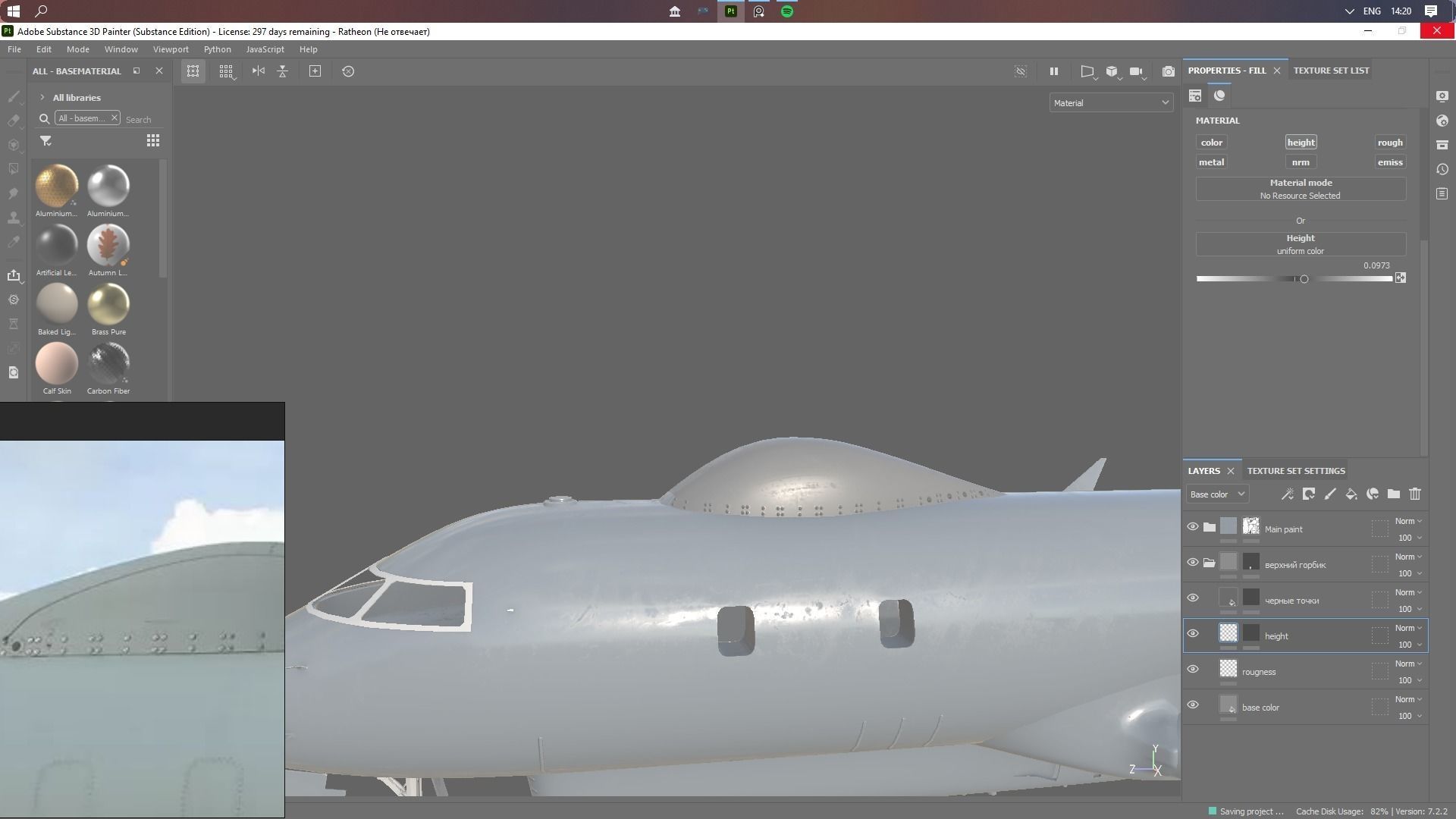Hide the height layer
The height and width of the screenshot is (819, 1456).
point(1193,634)
